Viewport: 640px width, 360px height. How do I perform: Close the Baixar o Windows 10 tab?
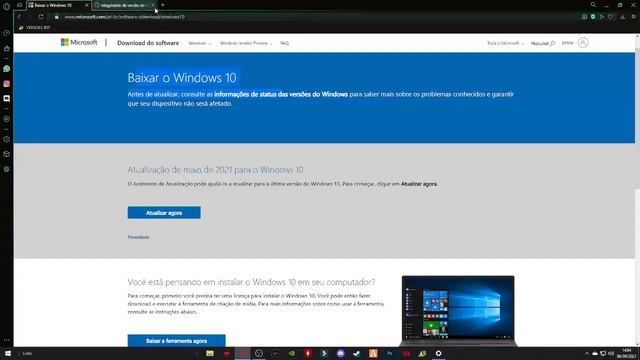point(87,5)
